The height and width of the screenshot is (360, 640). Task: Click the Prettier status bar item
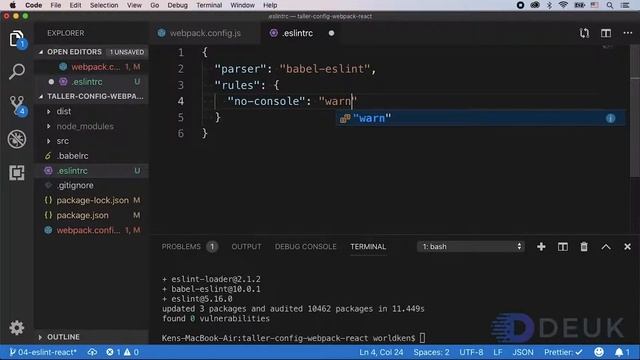(x=563, y=352)
